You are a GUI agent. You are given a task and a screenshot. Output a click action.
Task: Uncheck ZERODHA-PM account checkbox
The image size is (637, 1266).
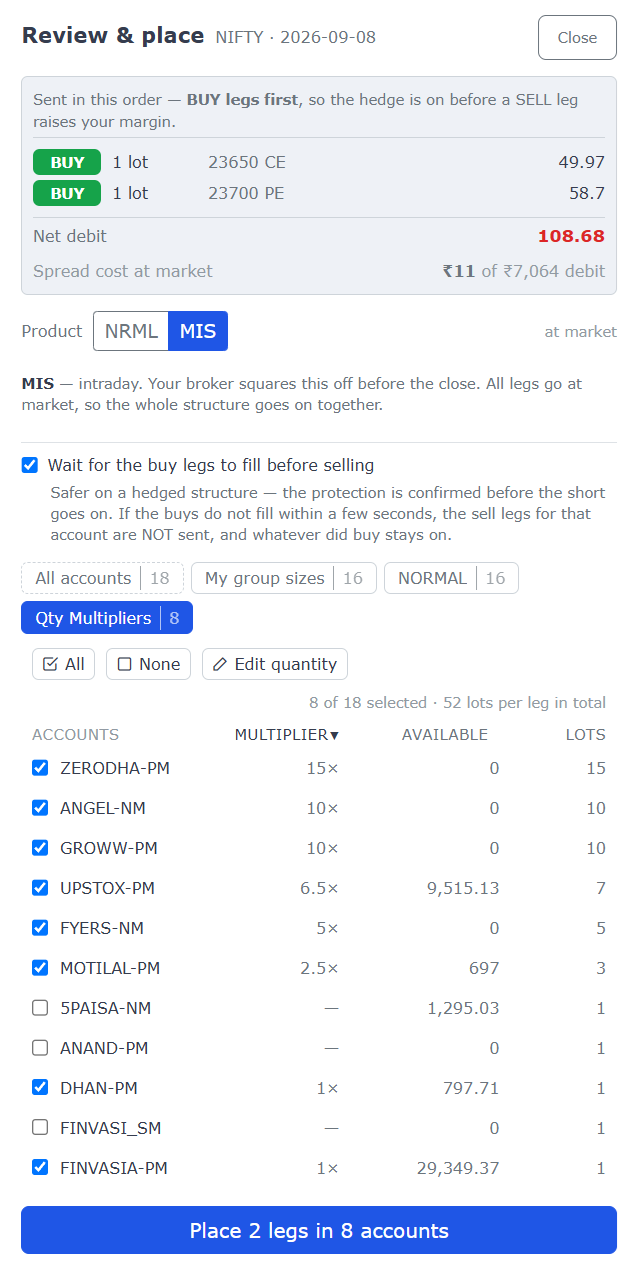[40, 768]
